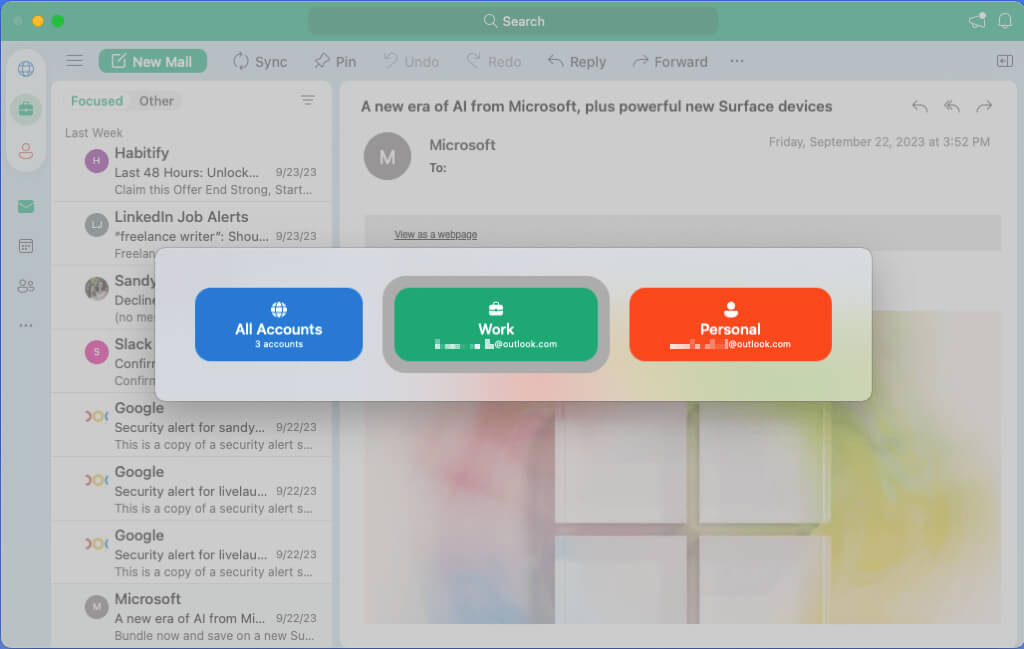The image size is (1024, 649).
Task: Click the forward arrow in message header
Action: coord(984,106)
